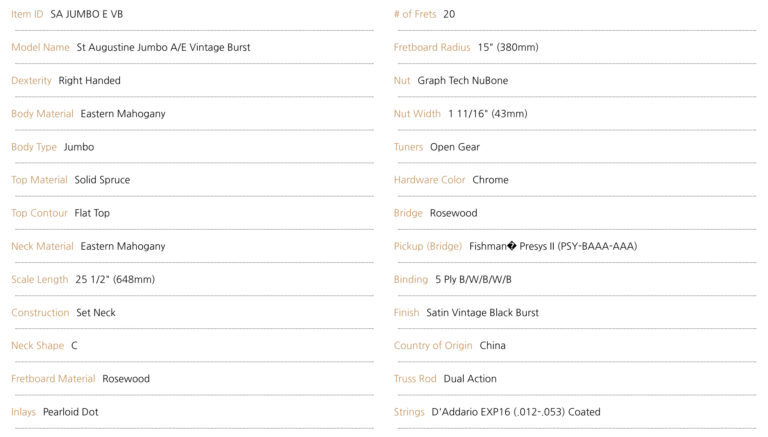
Task: Click the Body Material Eastern Mahogany value
Action: point(123,114)
